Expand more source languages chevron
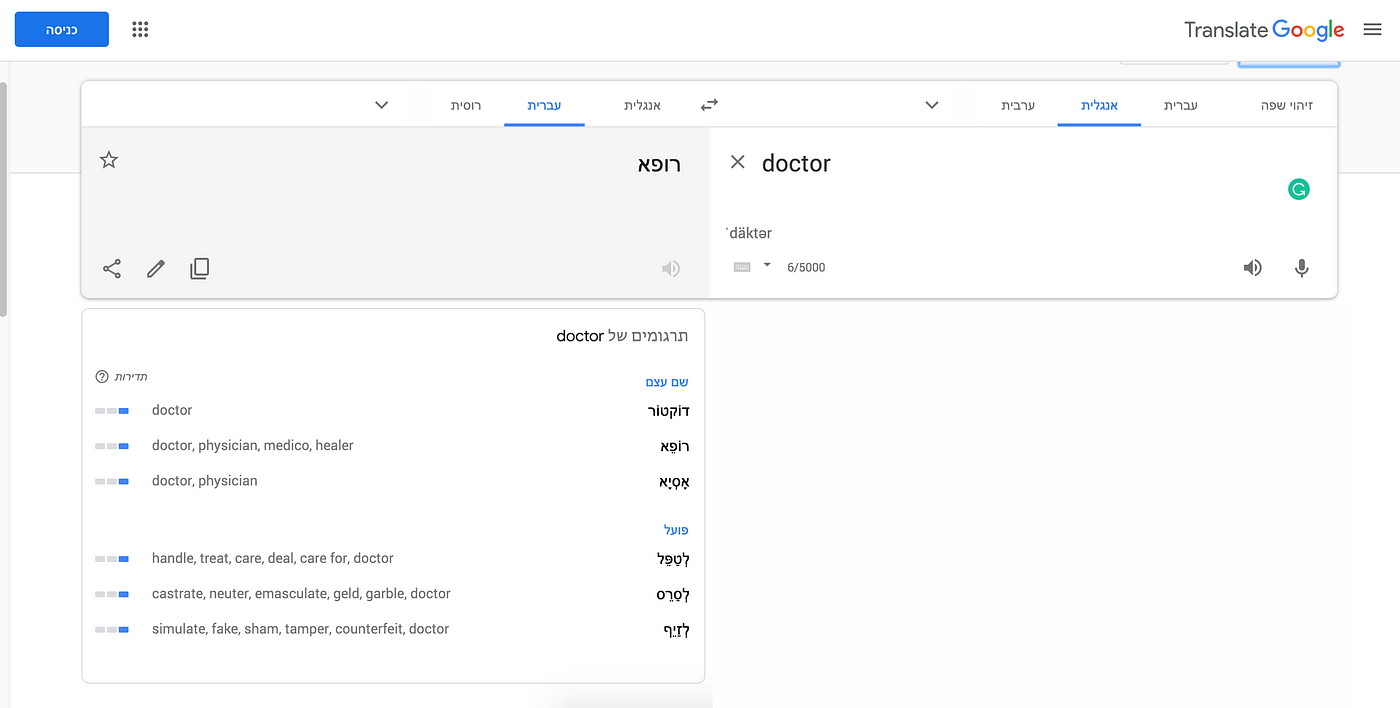 (932, 105)
